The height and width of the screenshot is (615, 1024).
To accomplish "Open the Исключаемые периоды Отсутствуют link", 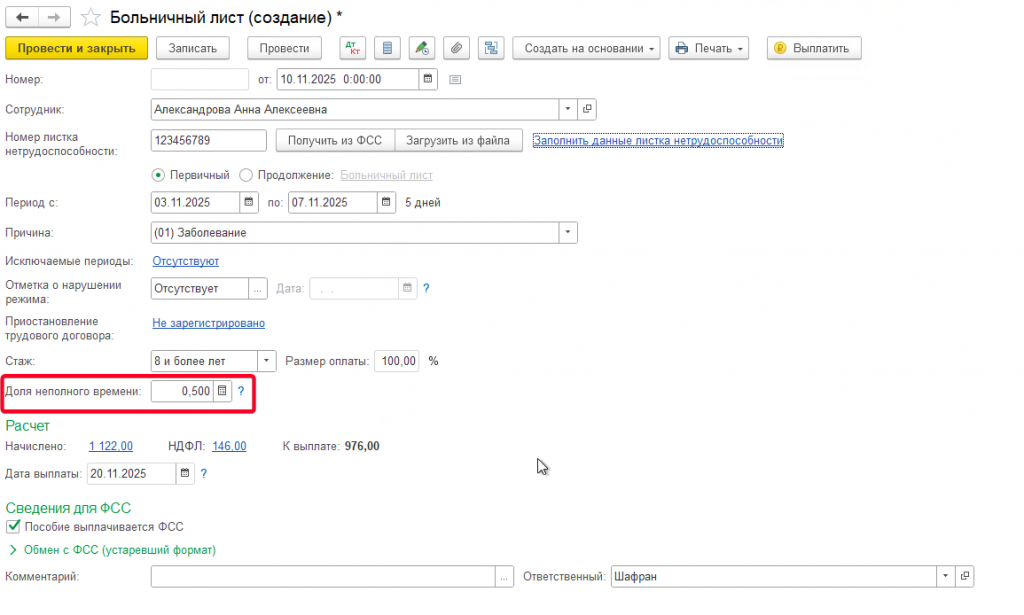I will click(x=185, y=261).
